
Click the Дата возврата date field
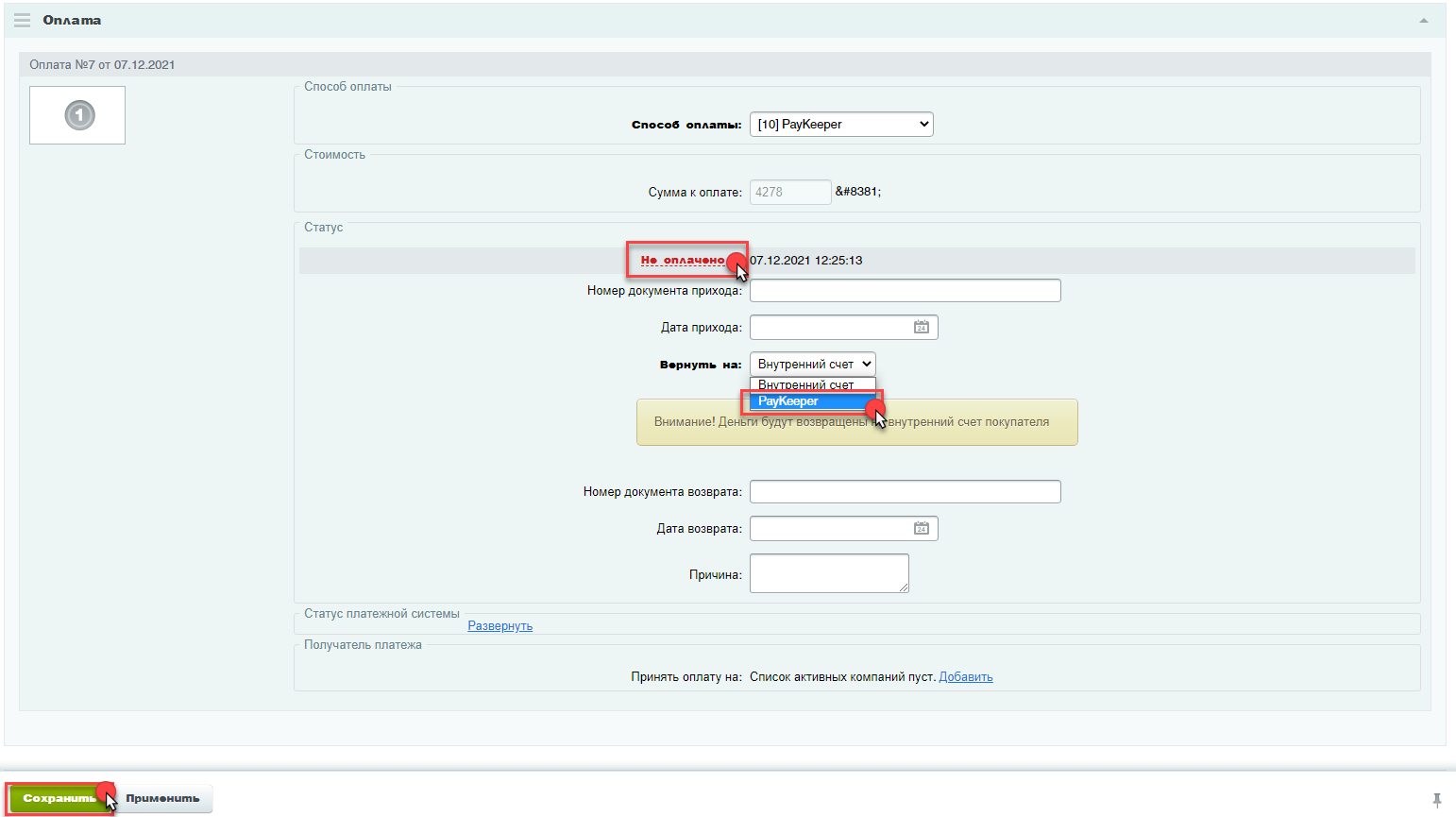(x=829, y=529)
